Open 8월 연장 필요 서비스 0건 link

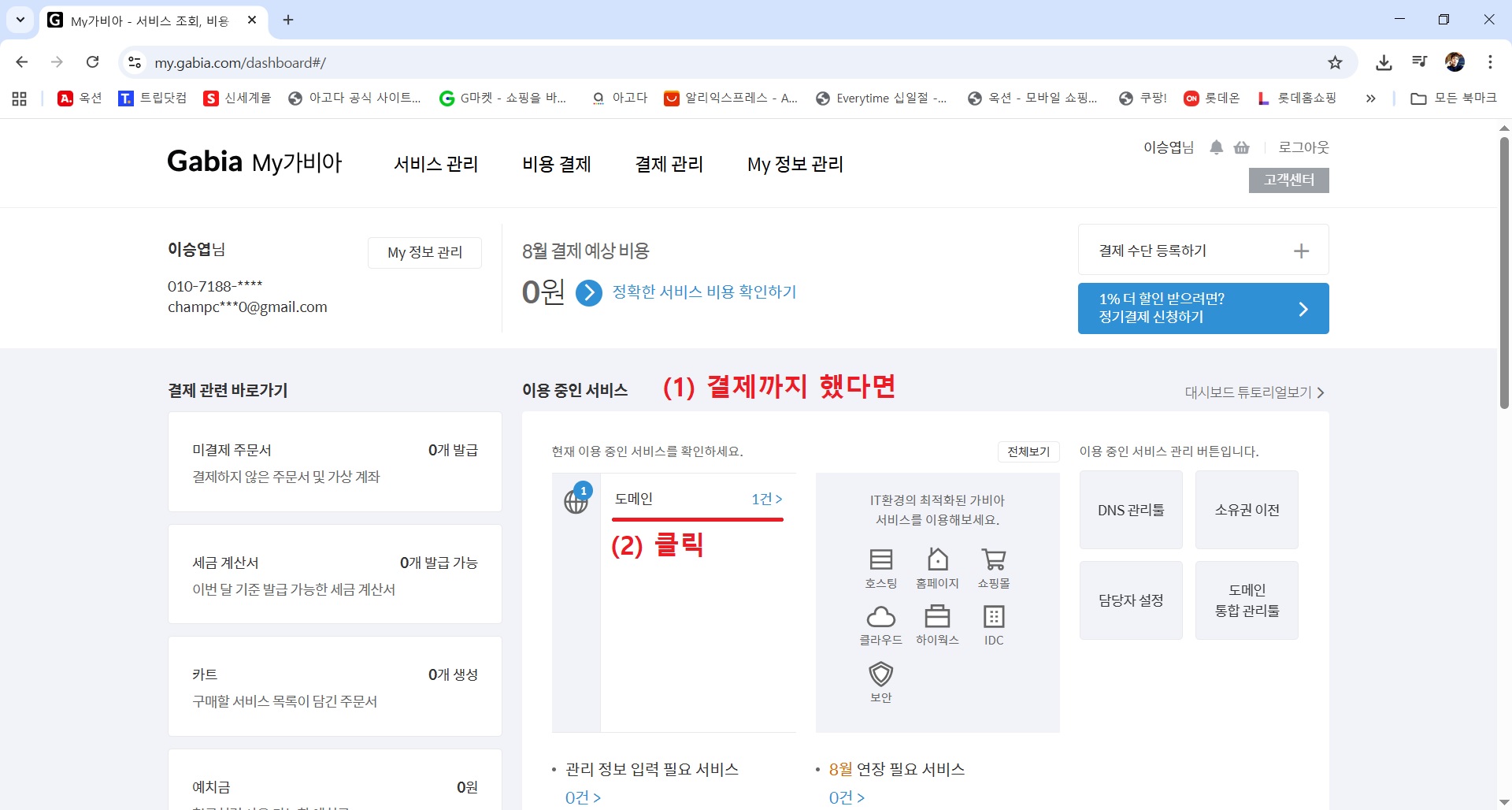(x=847, y=797)
